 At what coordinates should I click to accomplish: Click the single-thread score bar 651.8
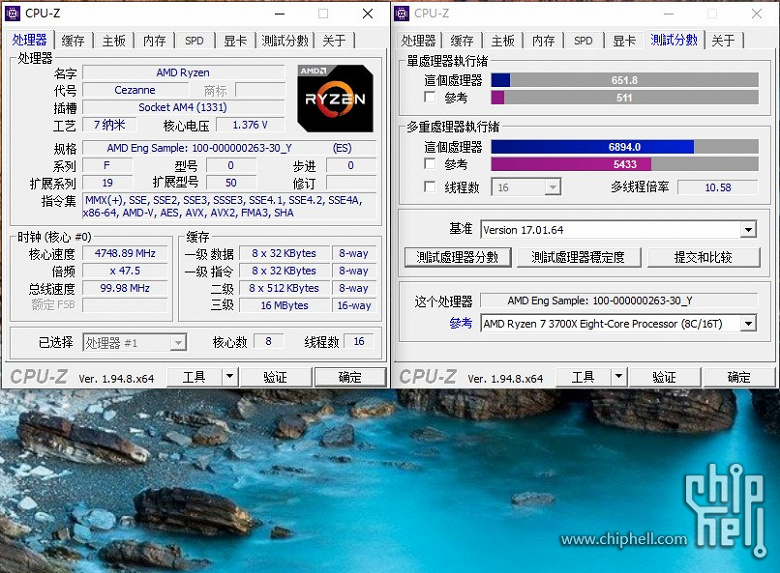tap(625, 80)
